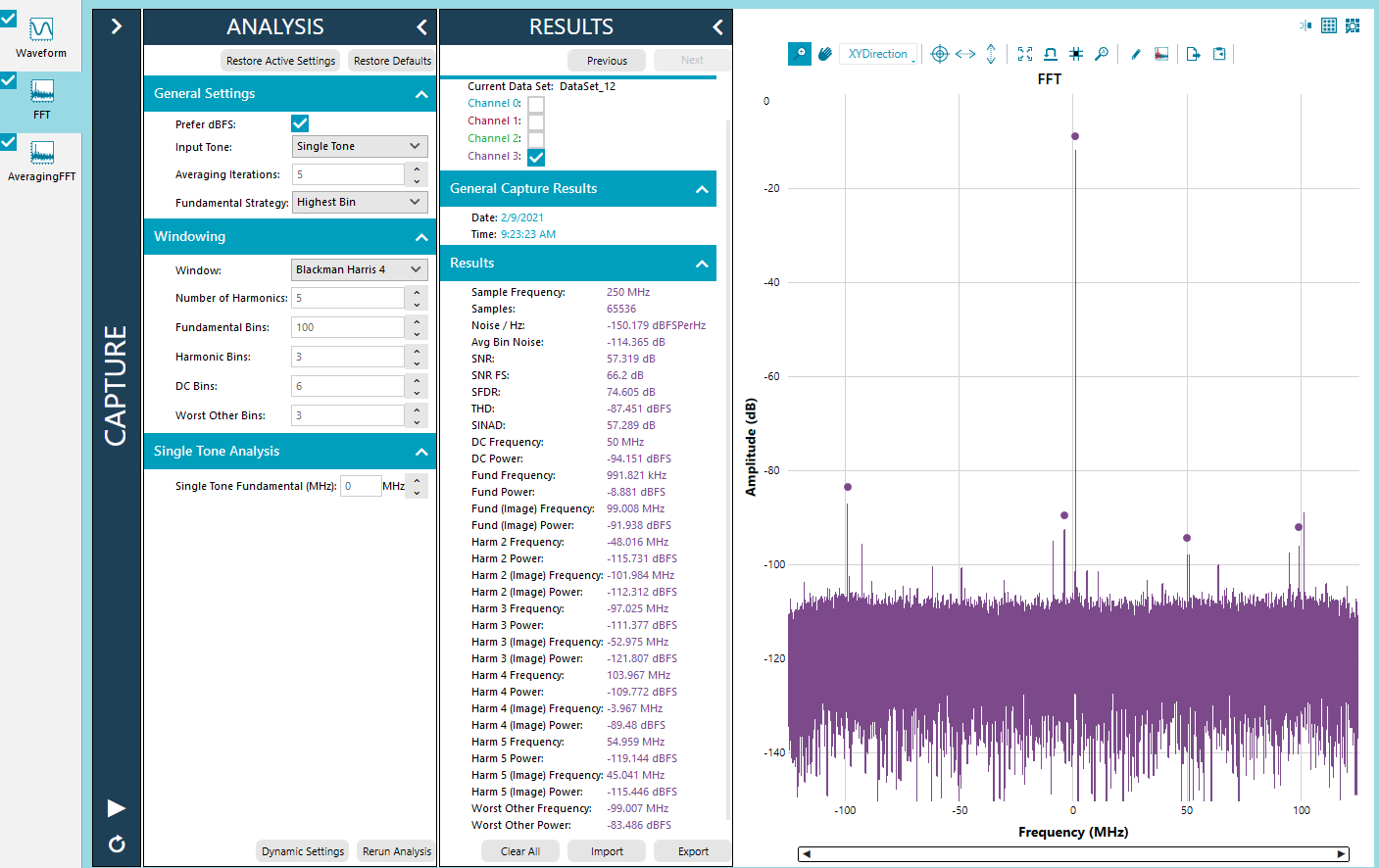The image size is (1379, 868).
Task: Click the vertical double-arrow icon
Action: 991,54
